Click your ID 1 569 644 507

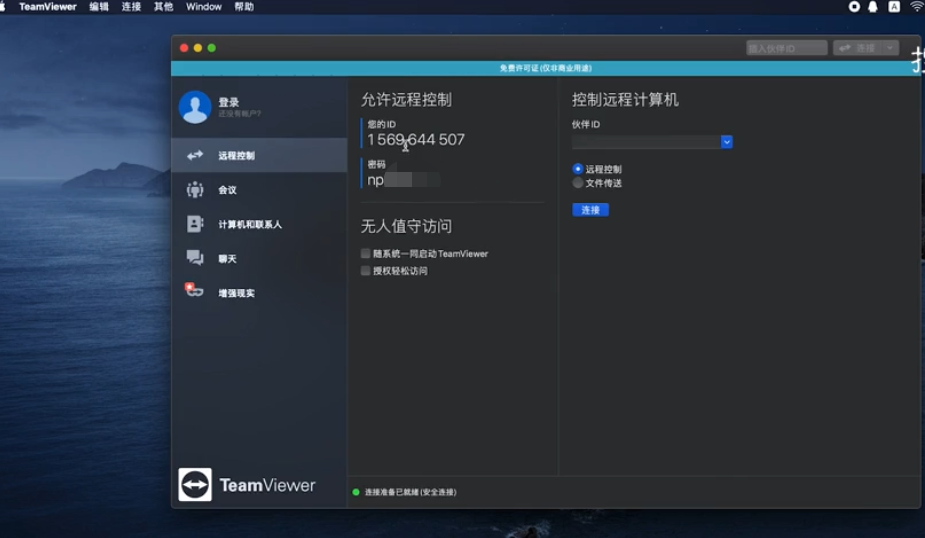[416, 140]
